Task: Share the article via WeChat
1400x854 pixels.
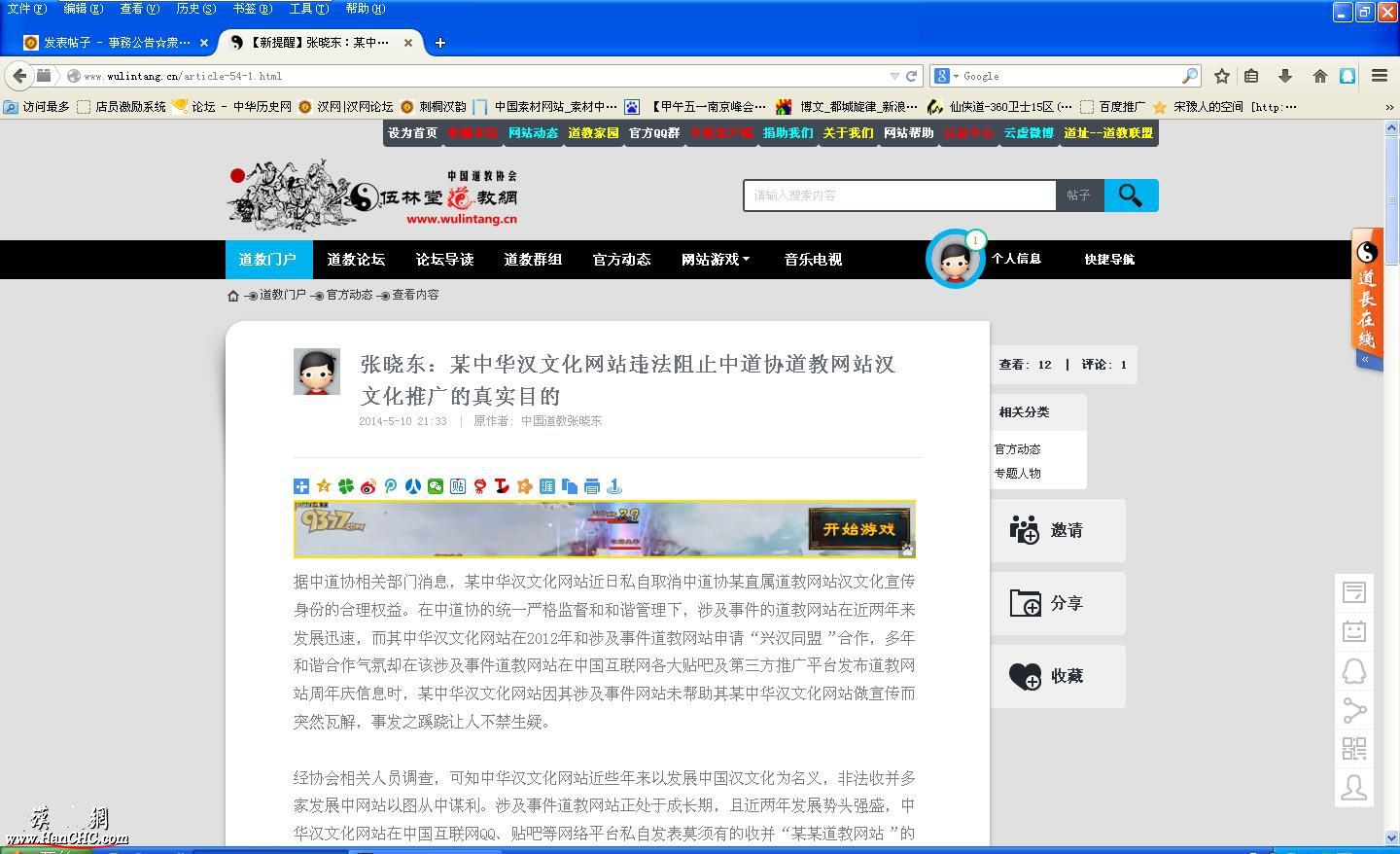Action: coord(437,486)
